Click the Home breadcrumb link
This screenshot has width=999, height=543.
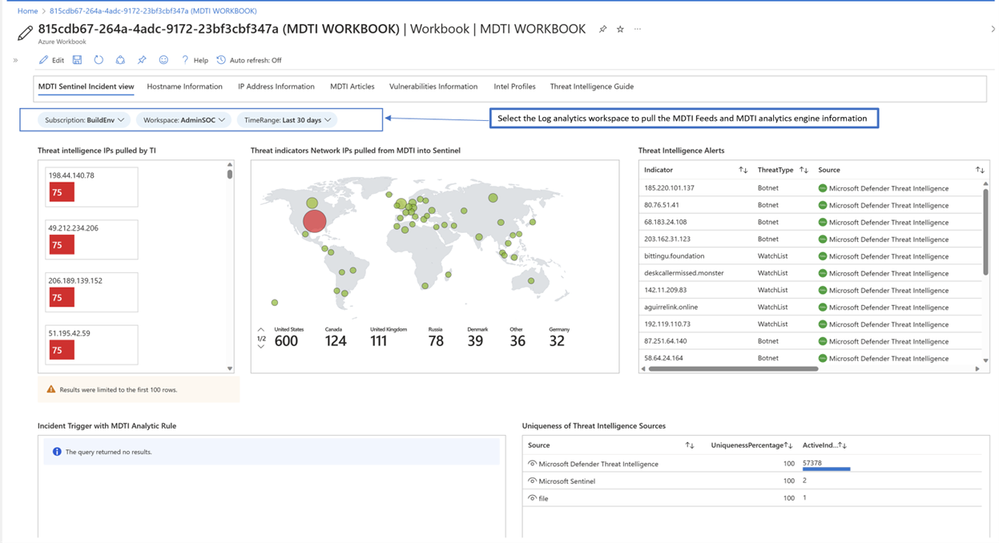[x=27, y=10]
